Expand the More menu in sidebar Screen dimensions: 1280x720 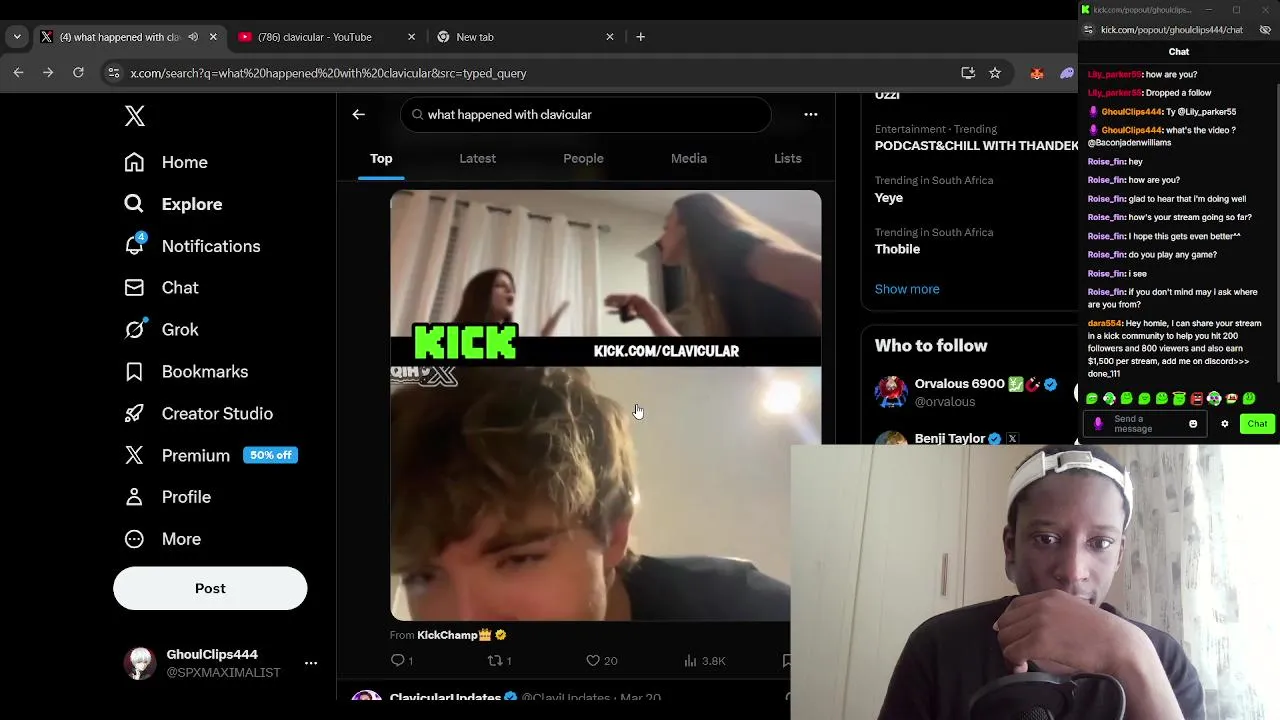[x=162, y=539]
